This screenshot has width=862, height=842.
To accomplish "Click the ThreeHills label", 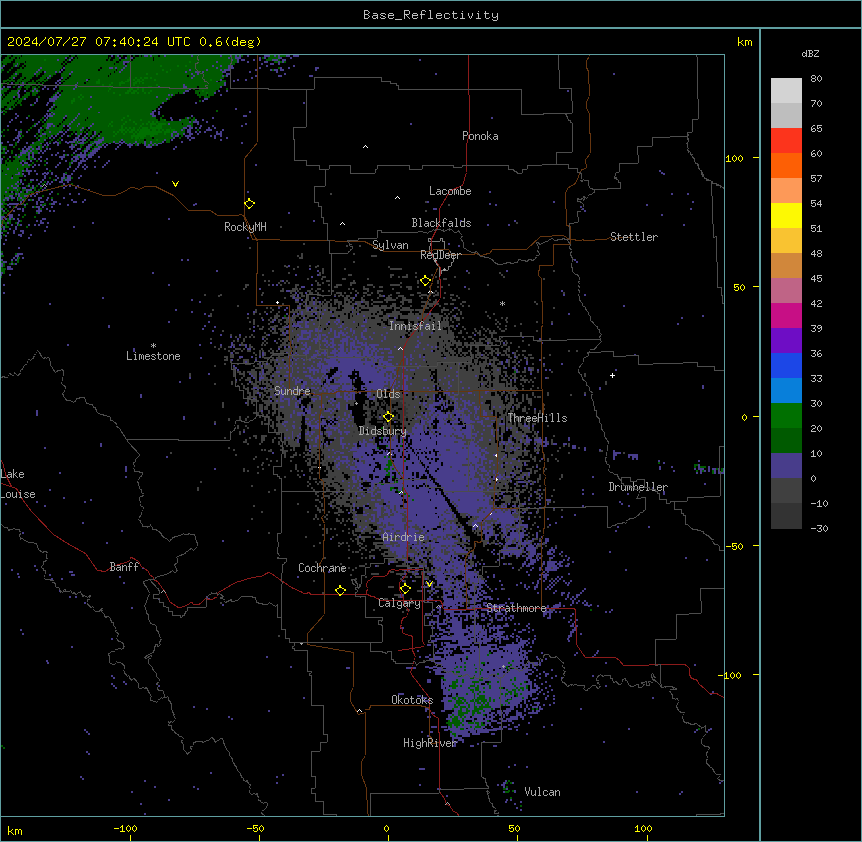I will (x=537, y=418).
